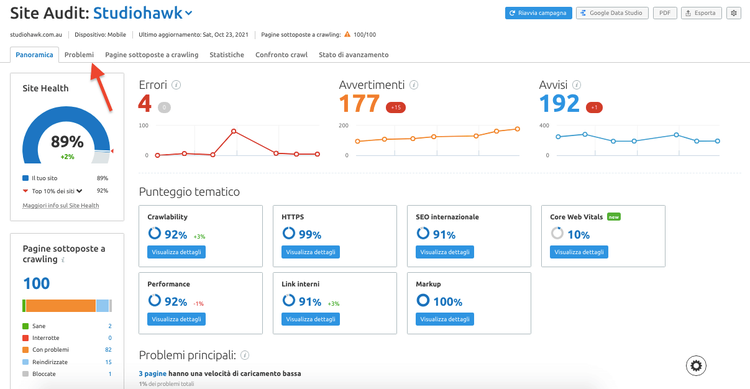Export the audit as PDF

(x=665, y=13)
